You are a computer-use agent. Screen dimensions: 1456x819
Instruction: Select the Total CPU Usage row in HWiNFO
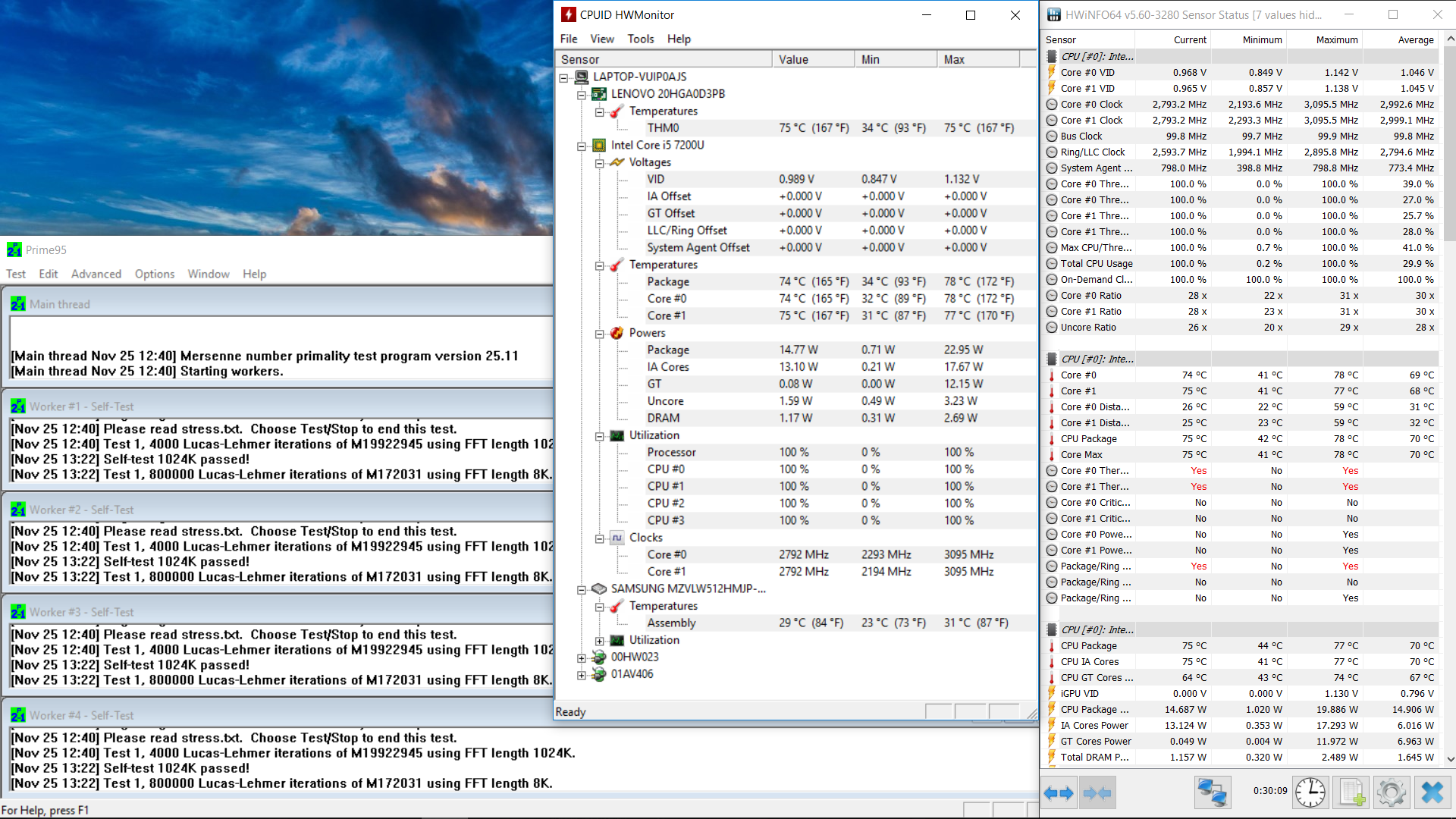point(1241,263)
